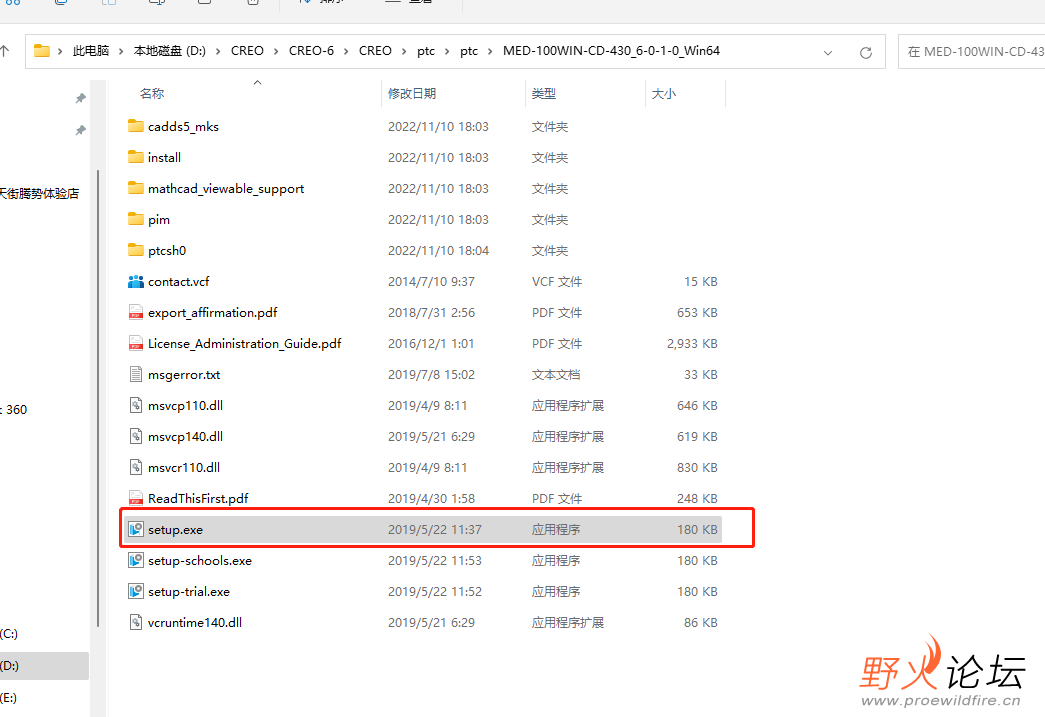Click the refresh button in address bar
Screen dimensions: 1045x717
(866, 53)
